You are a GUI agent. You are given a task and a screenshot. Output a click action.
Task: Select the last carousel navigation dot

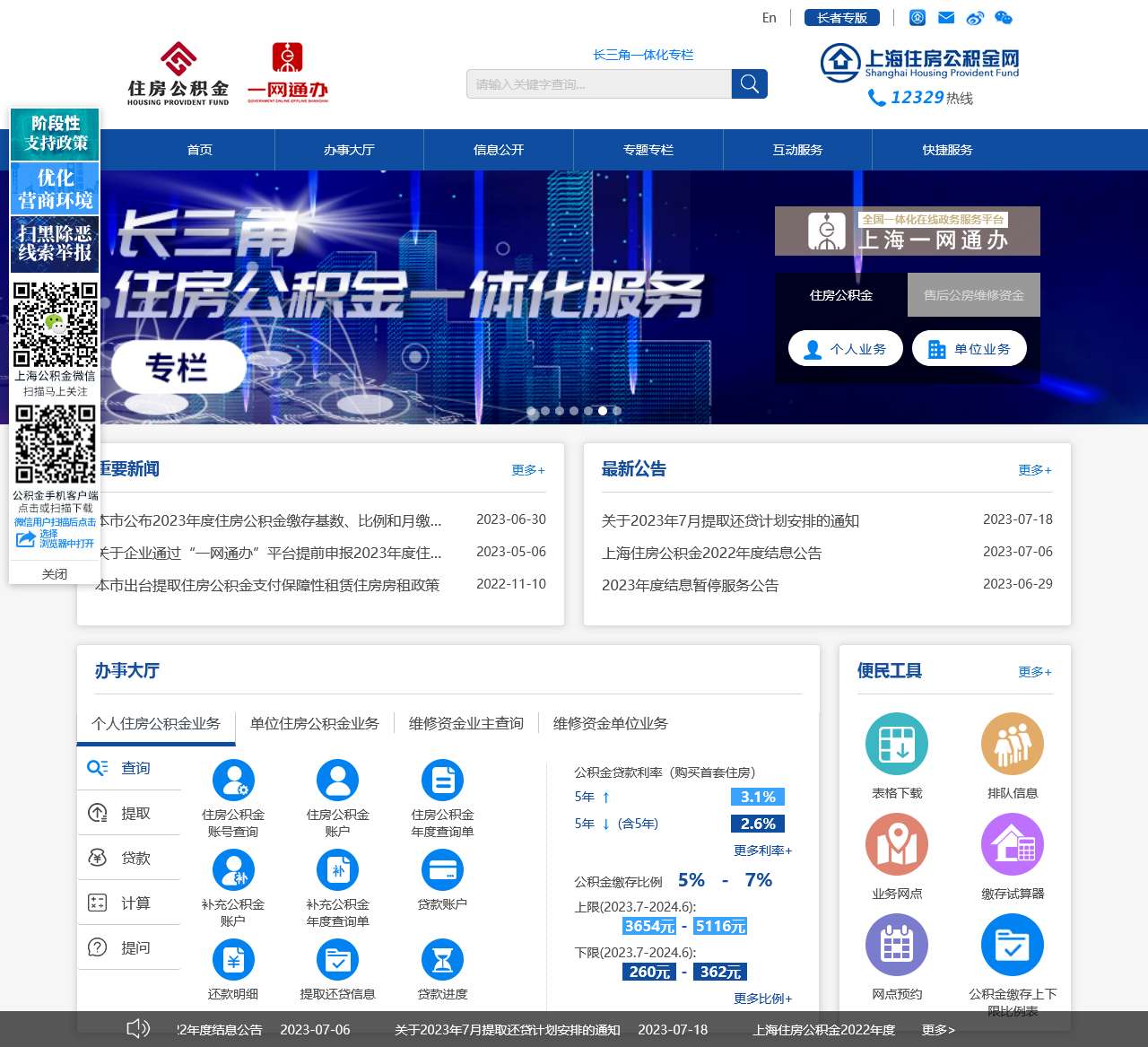616,411
